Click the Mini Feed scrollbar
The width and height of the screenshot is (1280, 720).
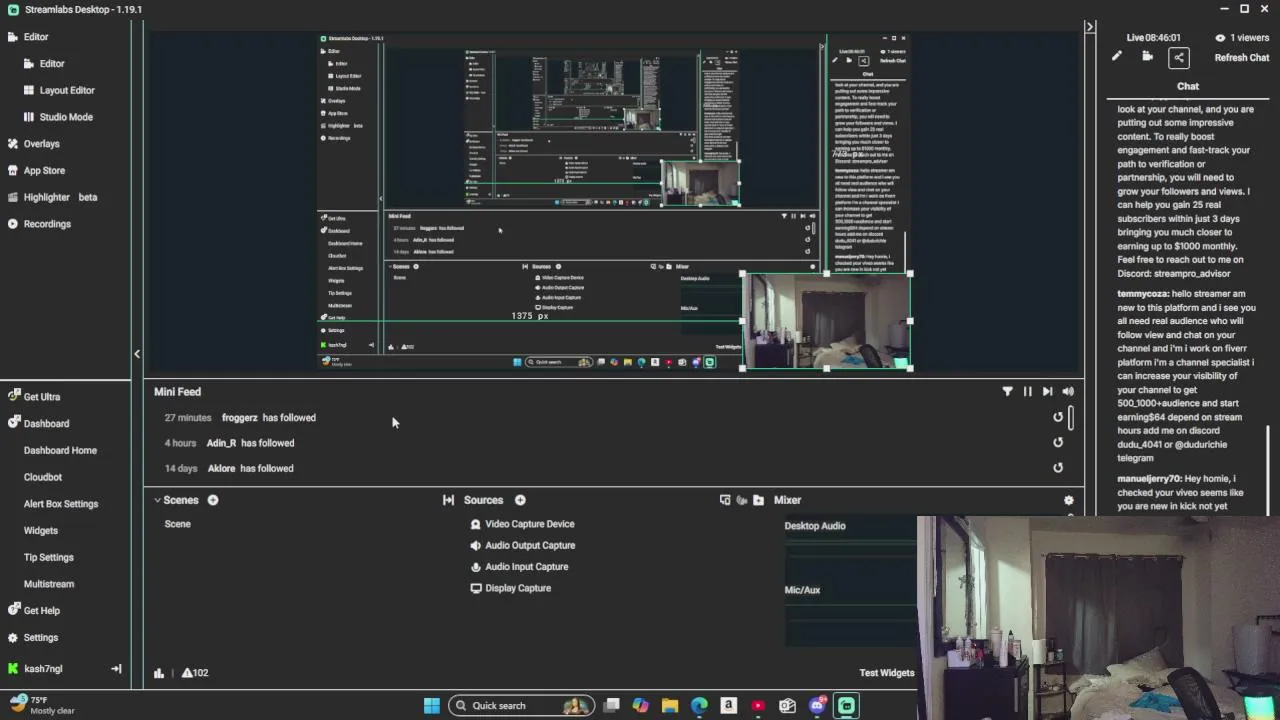pos(1071,417)
